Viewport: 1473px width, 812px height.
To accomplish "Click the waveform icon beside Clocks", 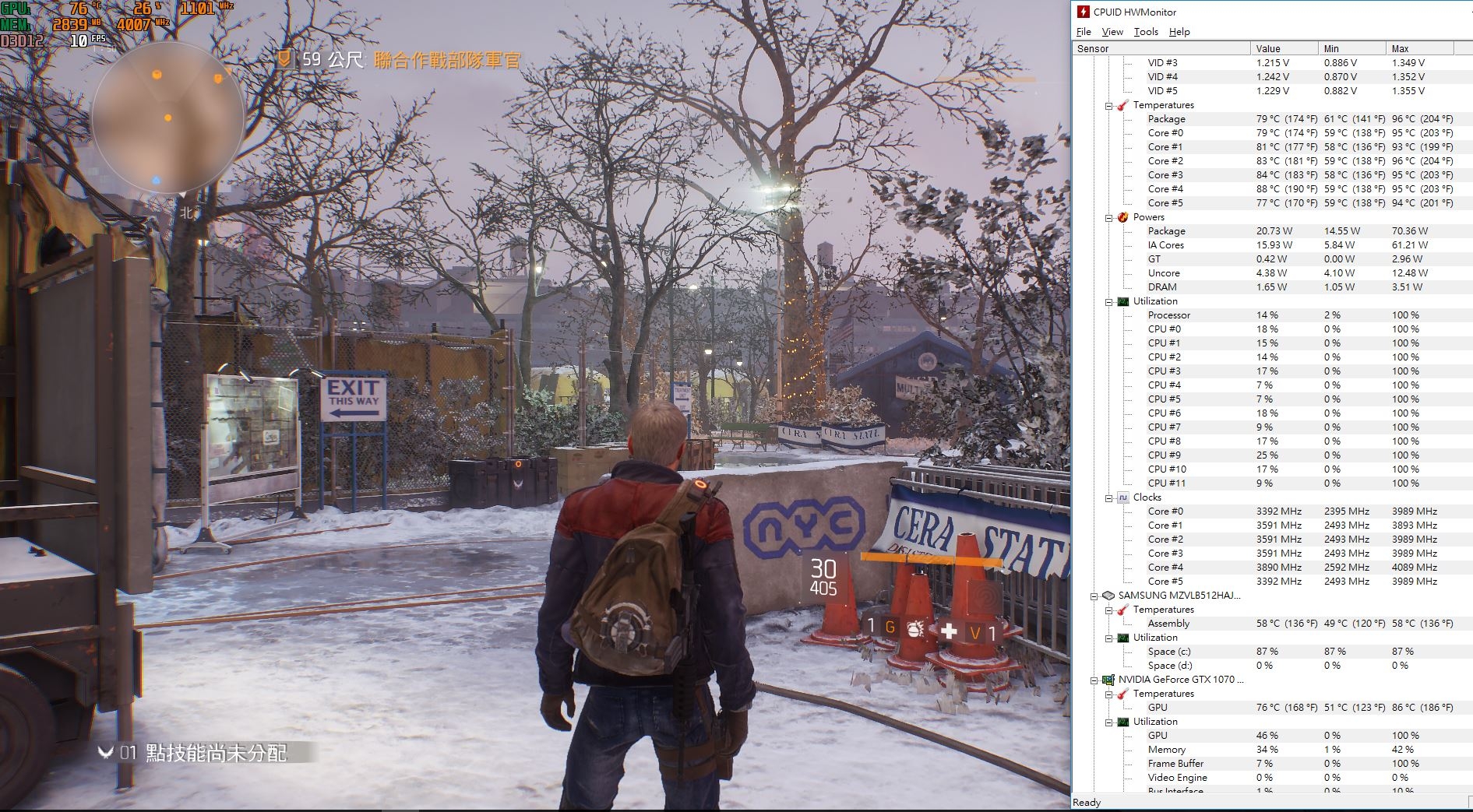I will click(1122, 497).
